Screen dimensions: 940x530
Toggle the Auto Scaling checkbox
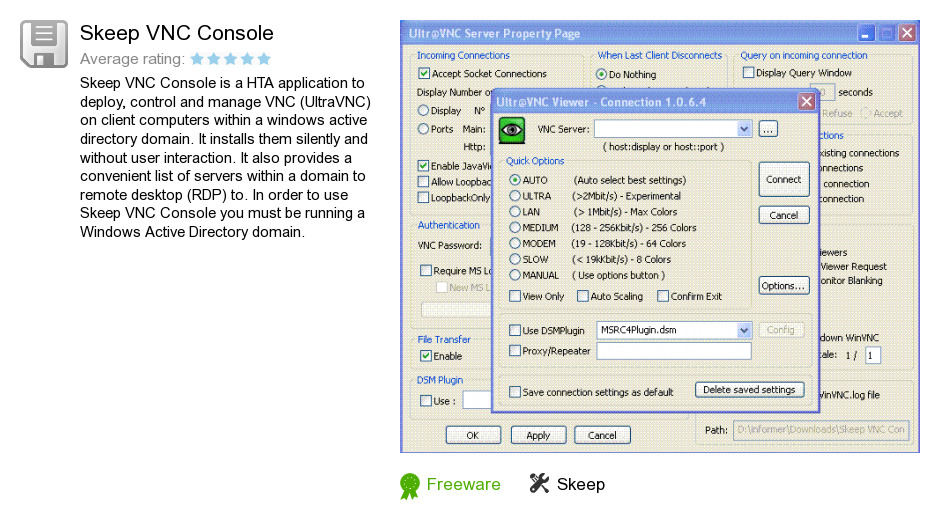click(x=583, y=296)
